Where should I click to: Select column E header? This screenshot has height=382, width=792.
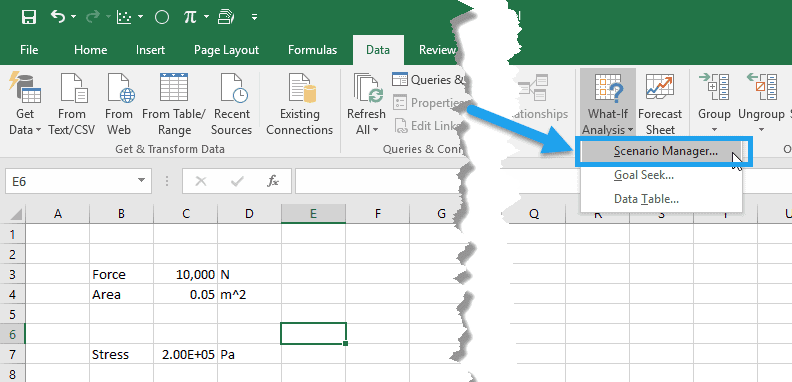(x=313, y=214)
